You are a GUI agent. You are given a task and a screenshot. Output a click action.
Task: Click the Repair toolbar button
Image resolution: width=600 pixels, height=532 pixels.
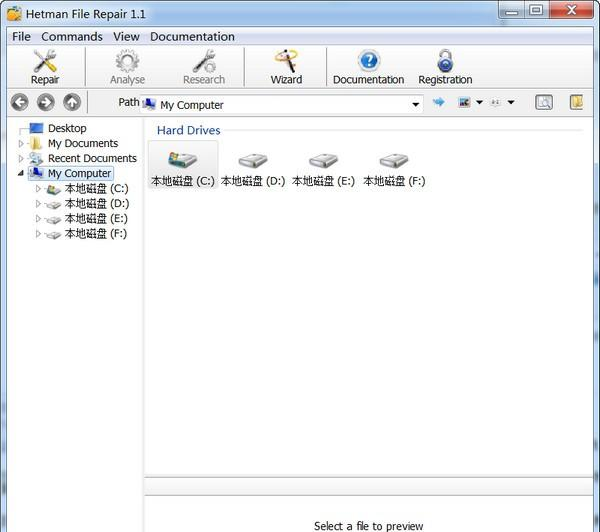pos(45,67)
